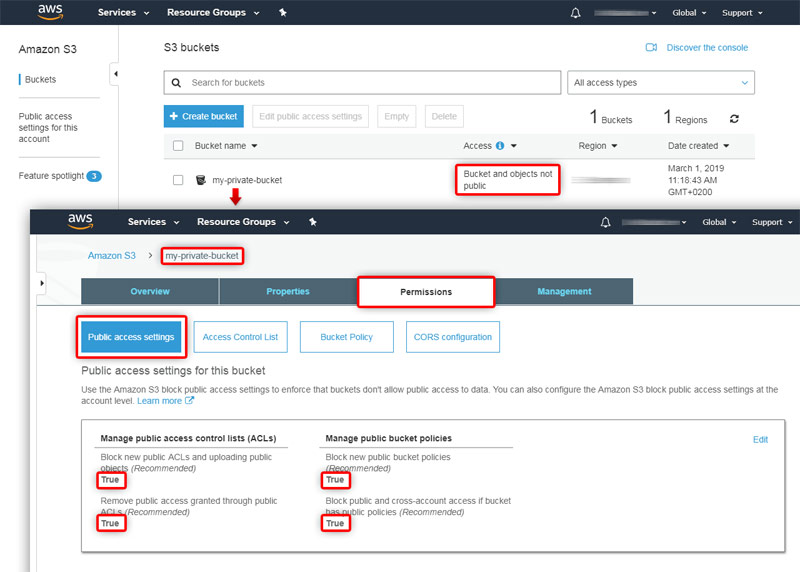Open the CORS configuration section
Screen dimensions: 800x572
coord(453,337)
